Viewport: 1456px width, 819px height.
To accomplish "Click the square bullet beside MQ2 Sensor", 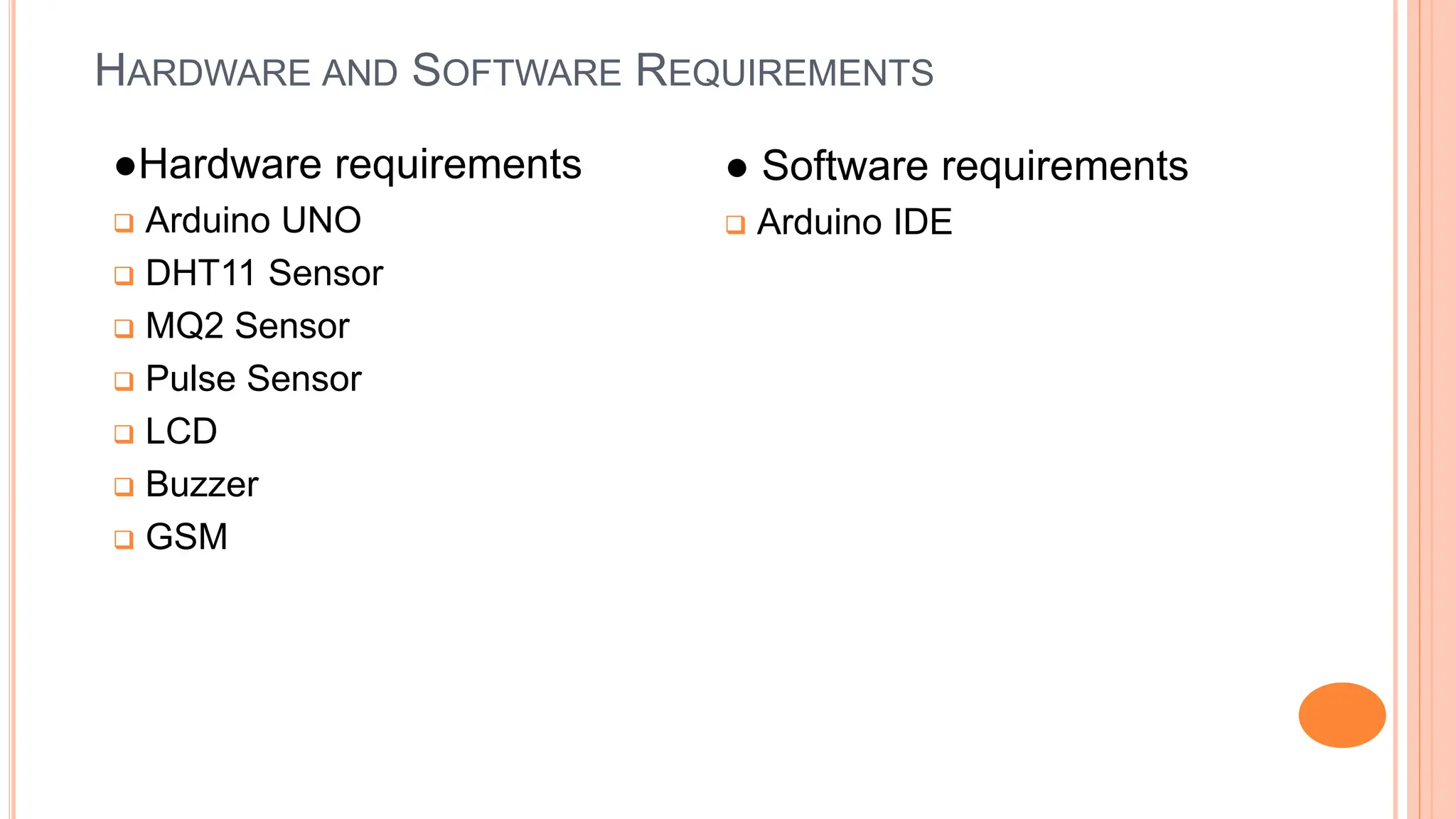I will [x=124, y=328].
